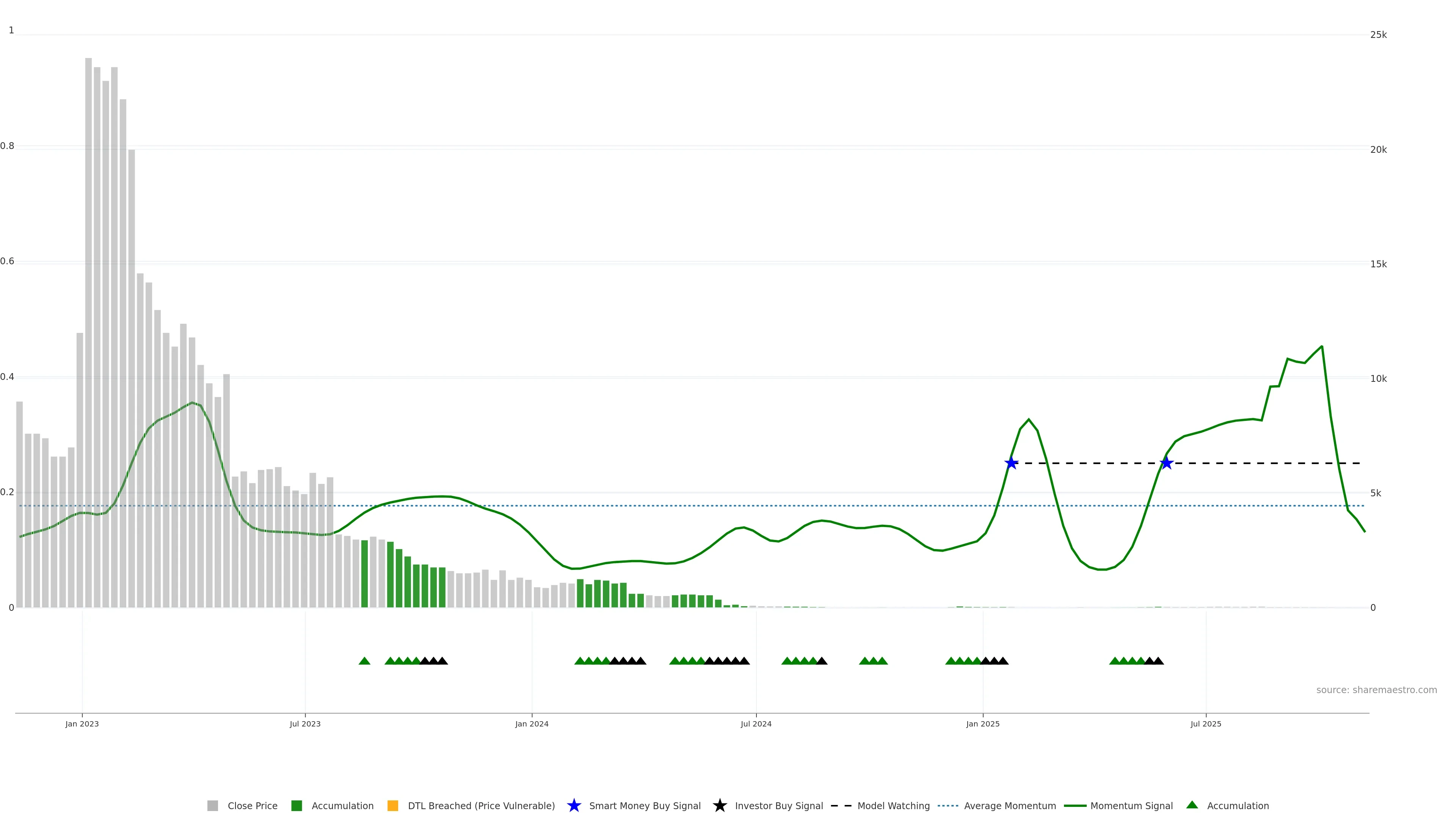
Task: Click black star Investor Buy Signal icon
Action: point(720,806)
